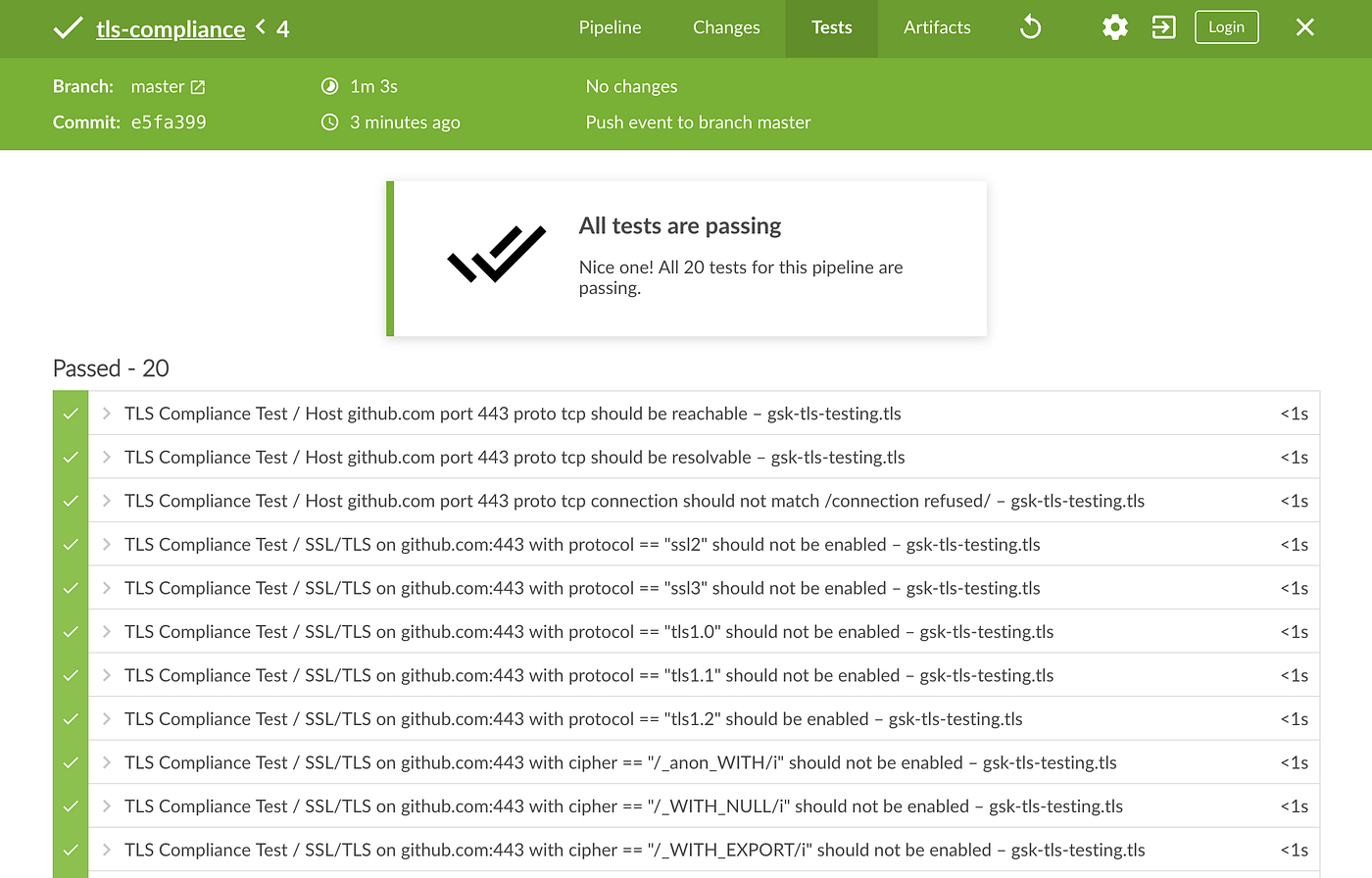Screen dimensions: 1372x878
Task: Expand the 'should be reachable' test row
Action: point(107,414)
